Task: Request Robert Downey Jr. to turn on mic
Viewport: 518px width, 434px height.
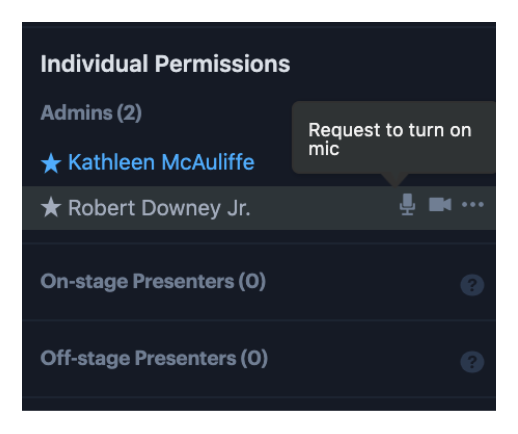Action: click(407, 205)
